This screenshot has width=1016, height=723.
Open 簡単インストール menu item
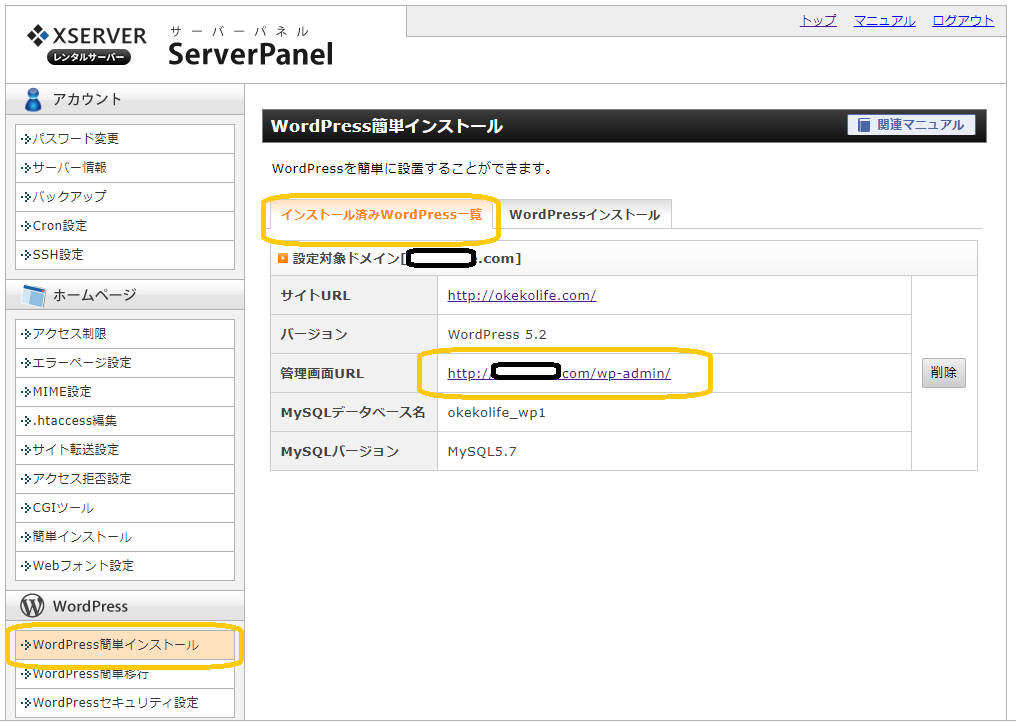[x=125, y=536]
